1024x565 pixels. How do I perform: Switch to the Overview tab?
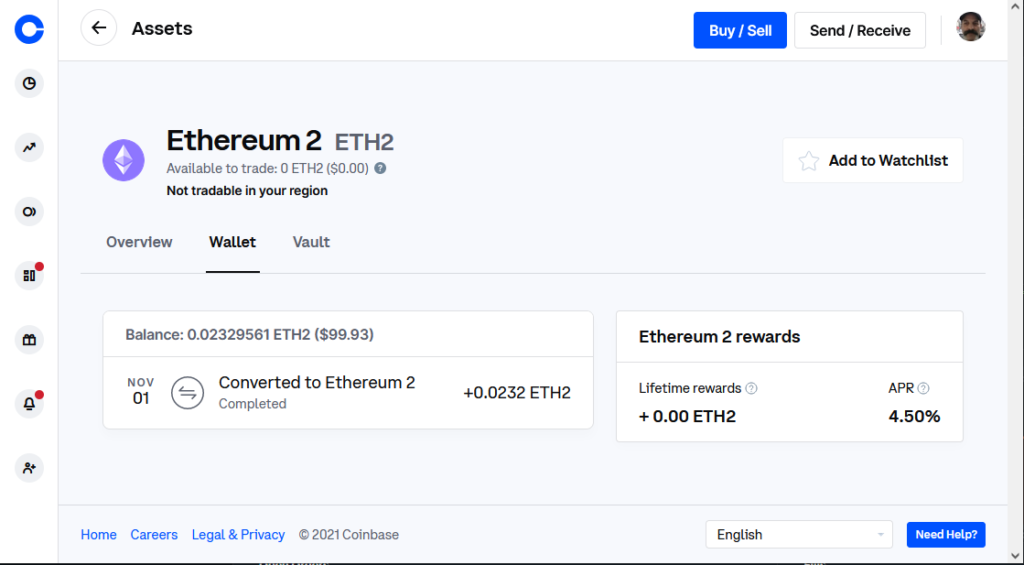coord(139,242)
